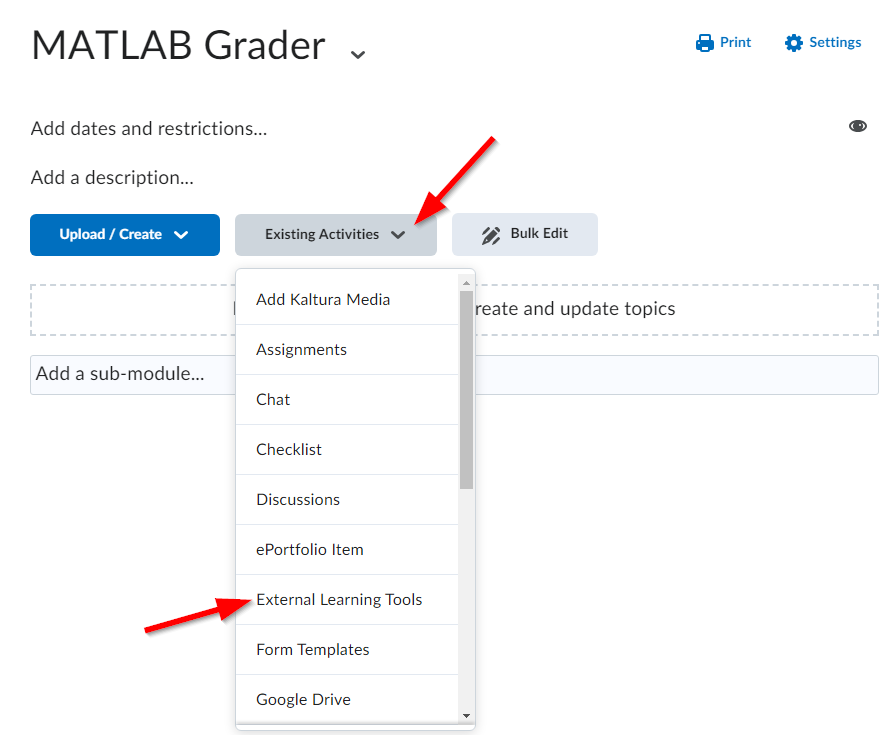The width and height of the screenshot is (896, 735).
Task: Click the Settings gear icon
Action: (x=793, y=43)
